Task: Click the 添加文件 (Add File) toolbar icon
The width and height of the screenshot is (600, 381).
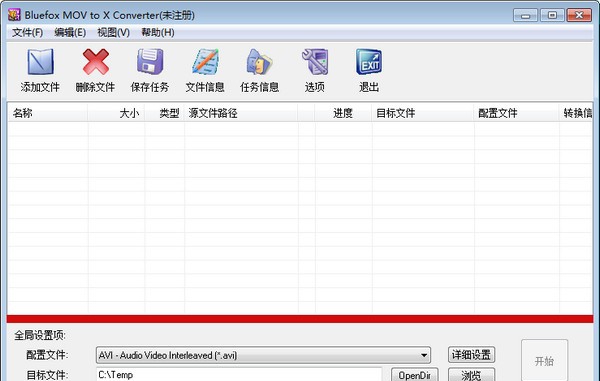Action: pos(40,62)
